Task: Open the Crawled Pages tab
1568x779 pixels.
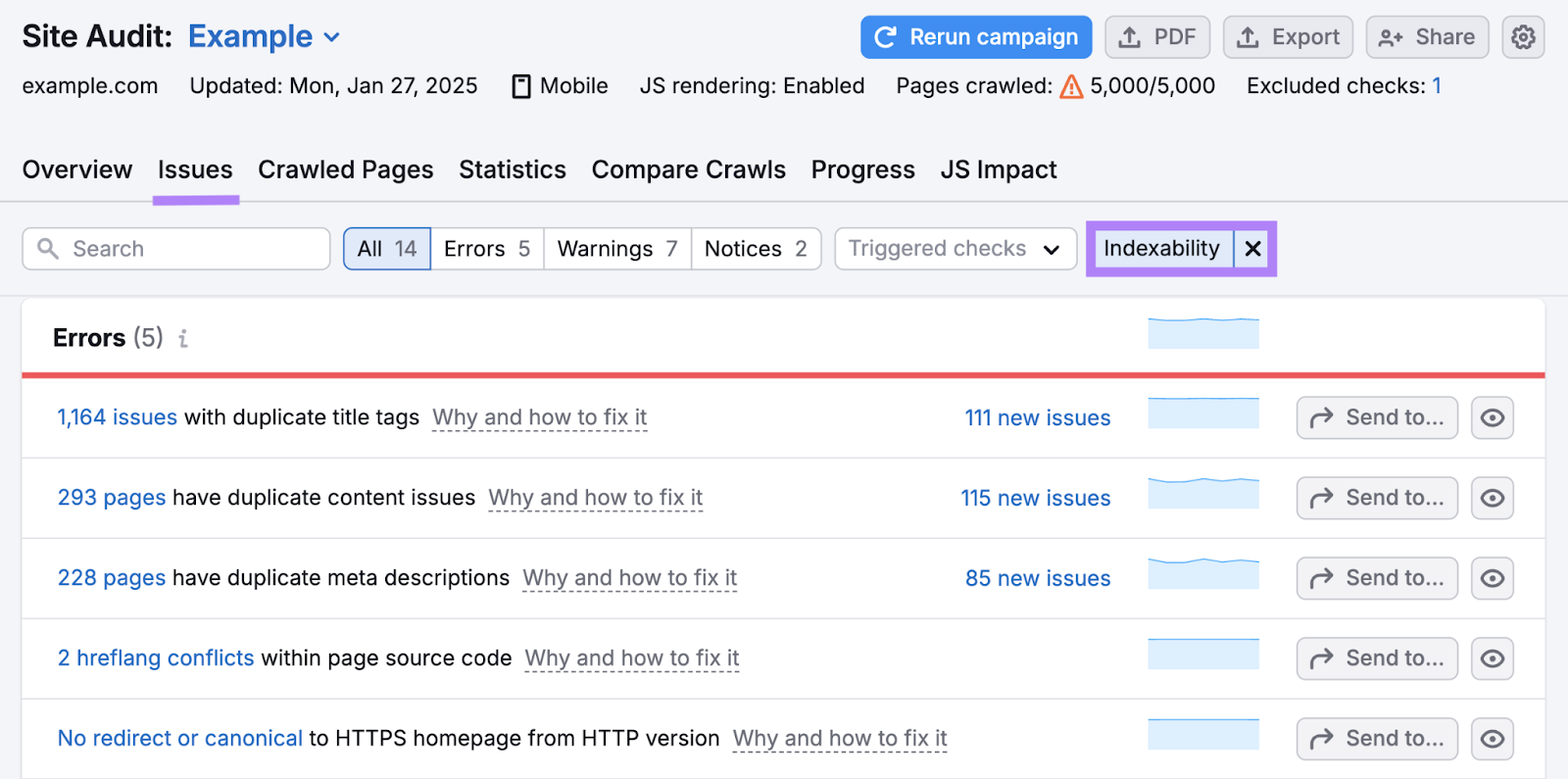Action: [346, 170]
